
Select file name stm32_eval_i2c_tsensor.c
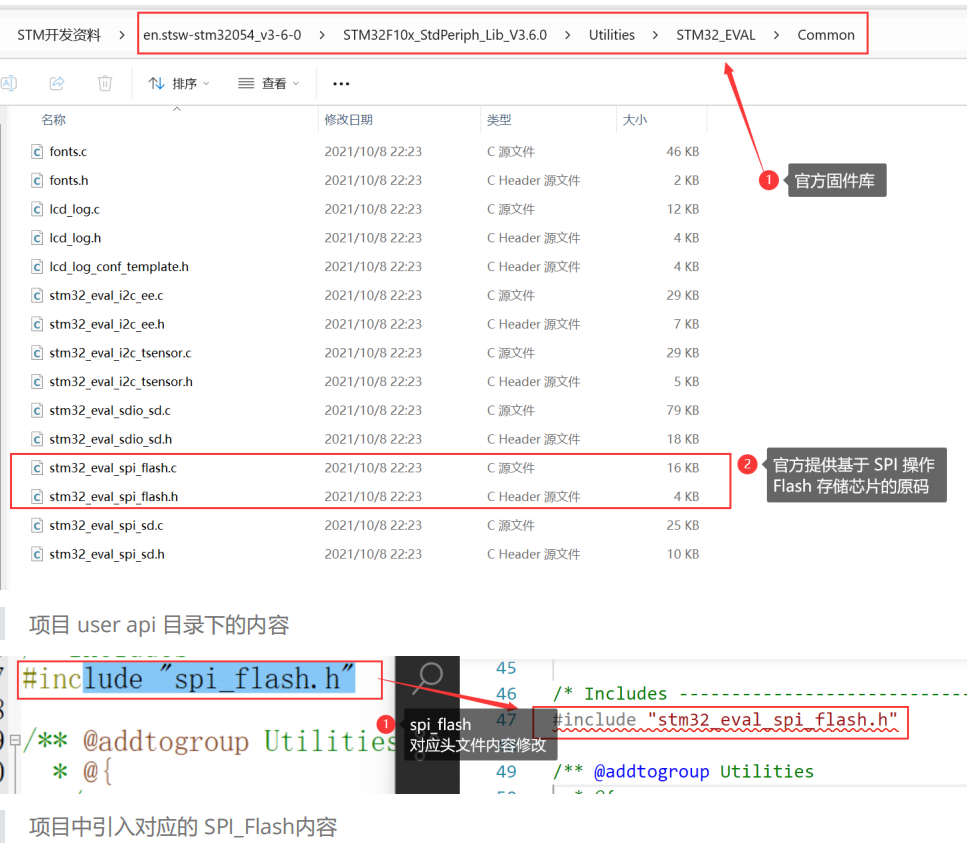coord(120,353)
